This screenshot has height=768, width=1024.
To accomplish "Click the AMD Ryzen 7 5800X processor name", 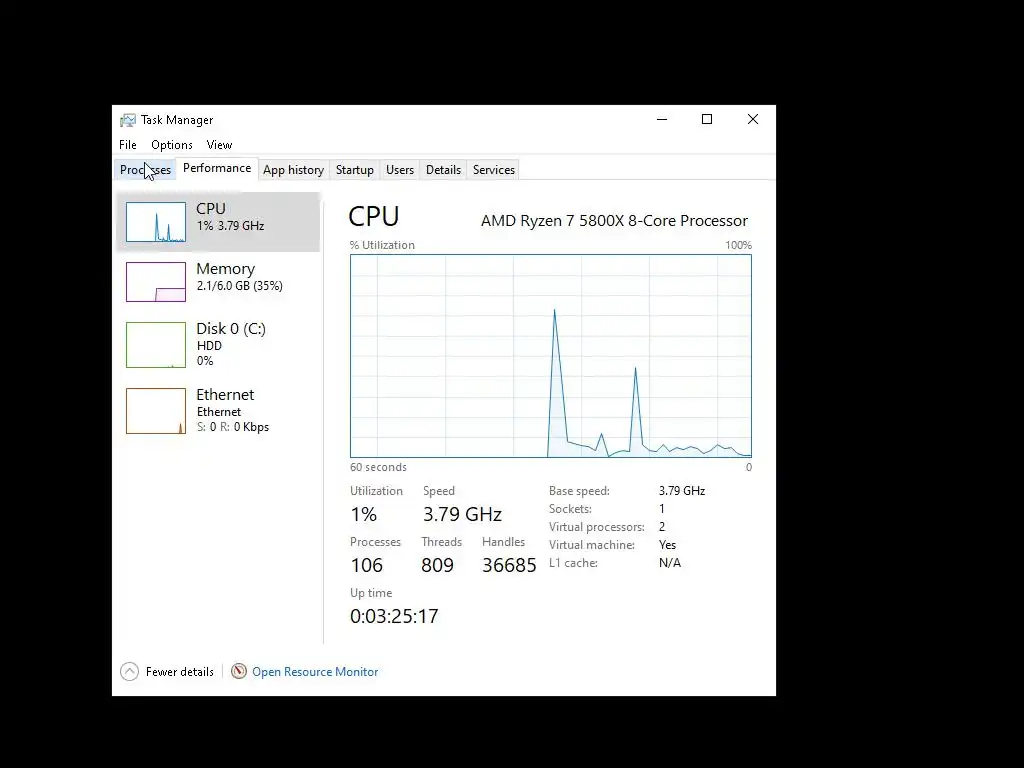I will (615, 221).
